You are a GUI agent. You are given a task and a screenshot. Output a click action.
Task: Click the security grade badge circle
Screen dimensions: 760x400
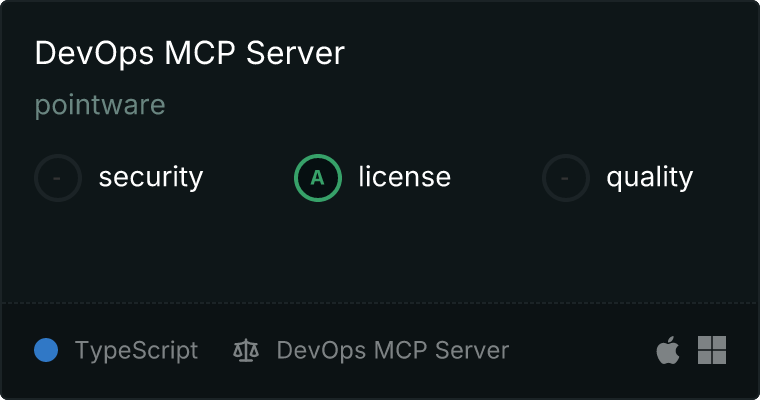(58, 178)
